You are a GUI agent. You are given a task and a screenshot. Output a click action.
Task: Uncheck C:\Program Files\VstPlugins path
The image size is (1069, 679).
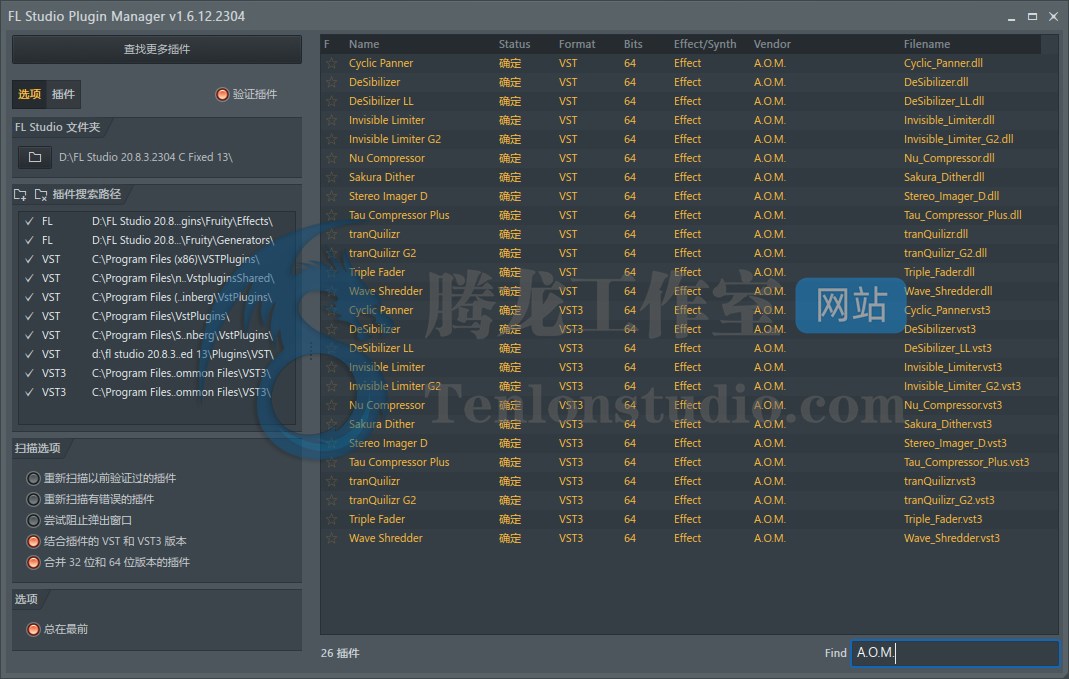(29, 316)
